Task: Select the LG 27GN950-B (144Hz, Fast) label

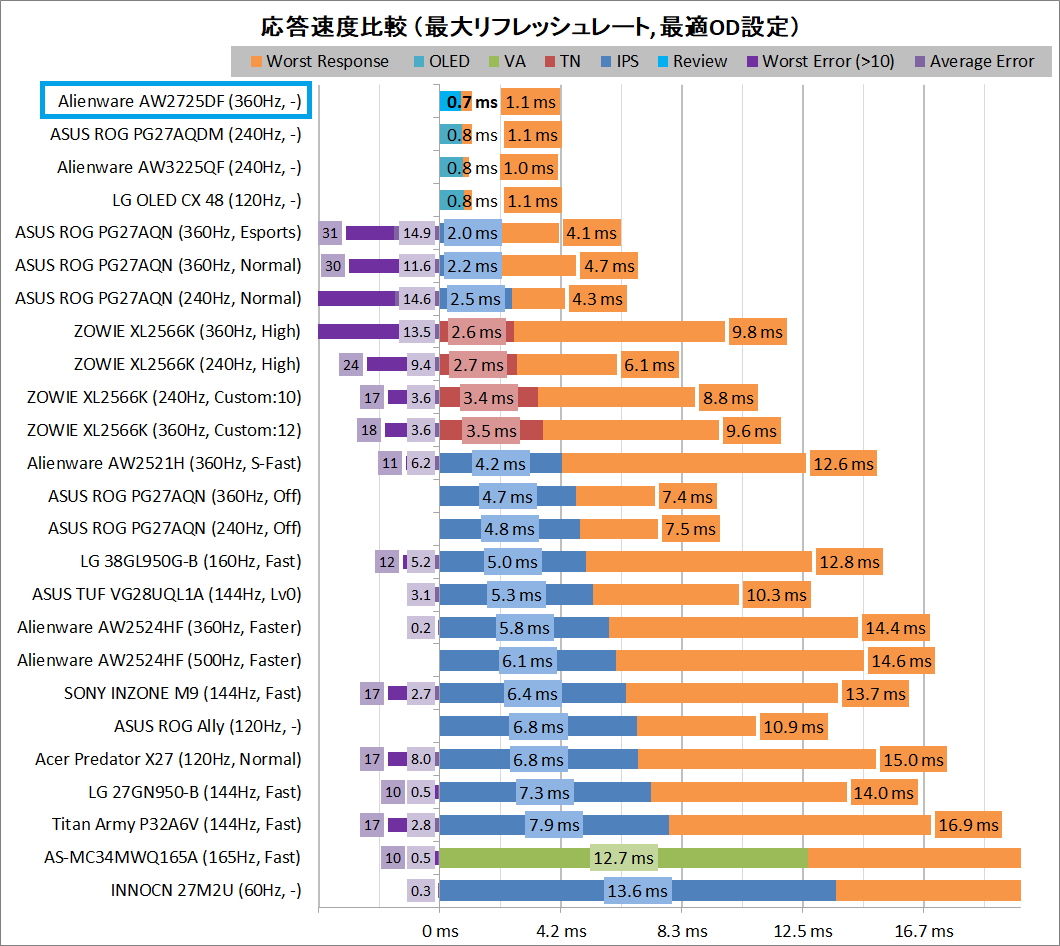Action: pos(195,792)
